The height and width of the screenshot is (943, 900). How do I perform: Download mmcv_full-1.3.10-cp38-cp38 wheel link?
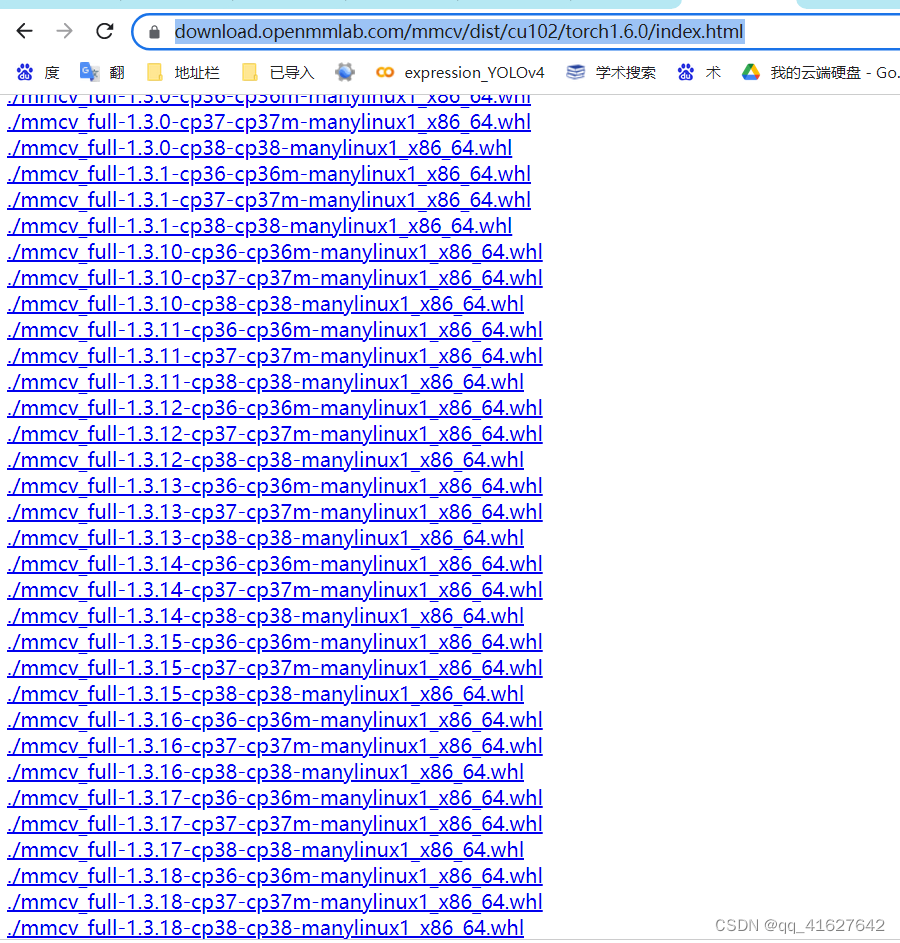tap(265, 304)
